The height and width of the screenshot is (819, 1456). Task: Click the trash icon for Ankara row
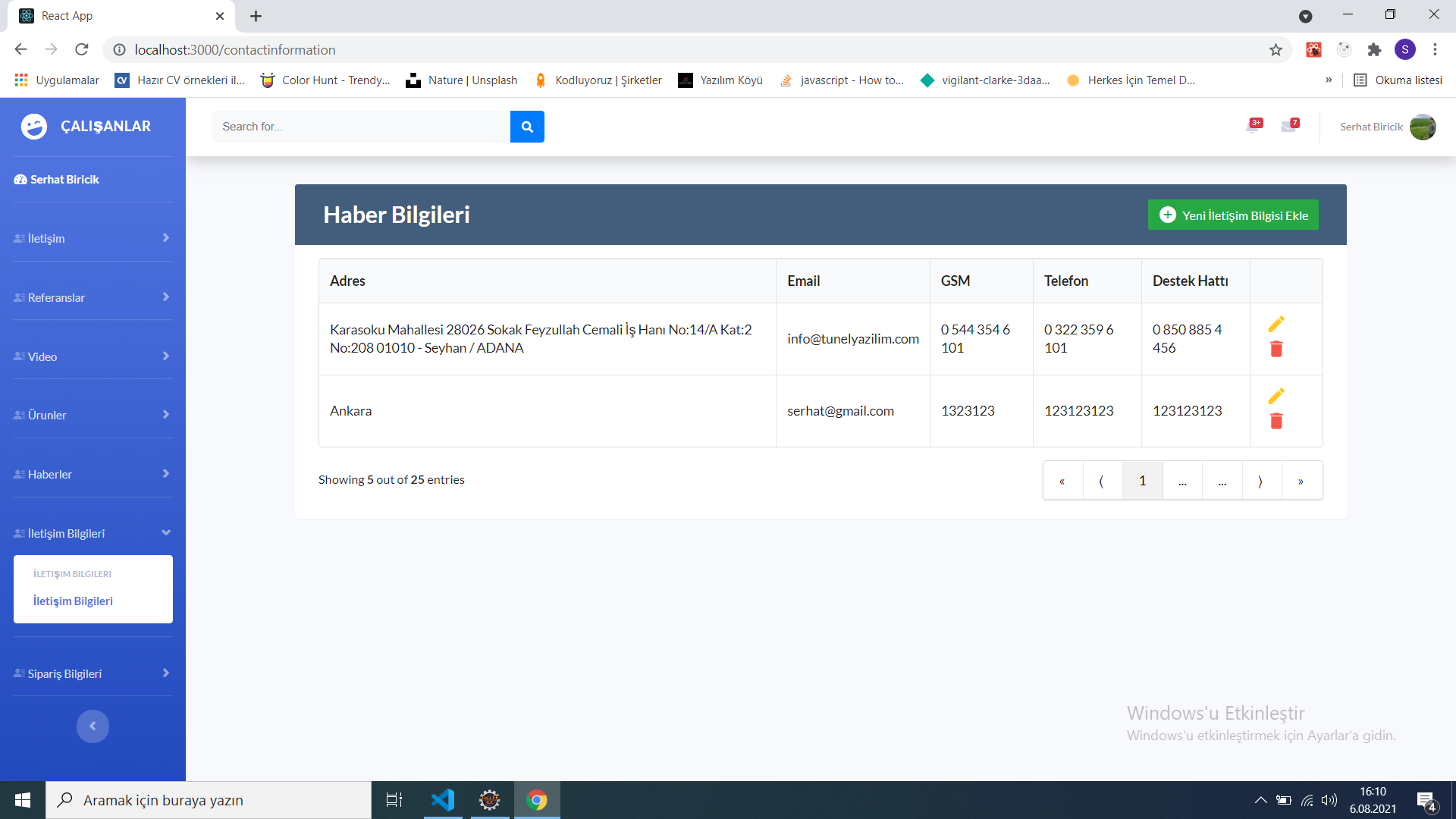[x=1276, y=421]
